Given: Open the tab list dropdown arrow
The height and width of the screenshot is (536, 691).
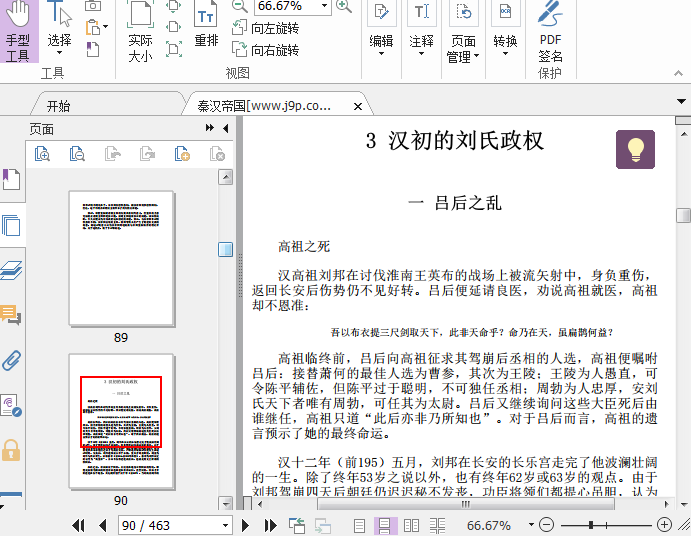Looking at the screenshot, I should coord(681,102).
